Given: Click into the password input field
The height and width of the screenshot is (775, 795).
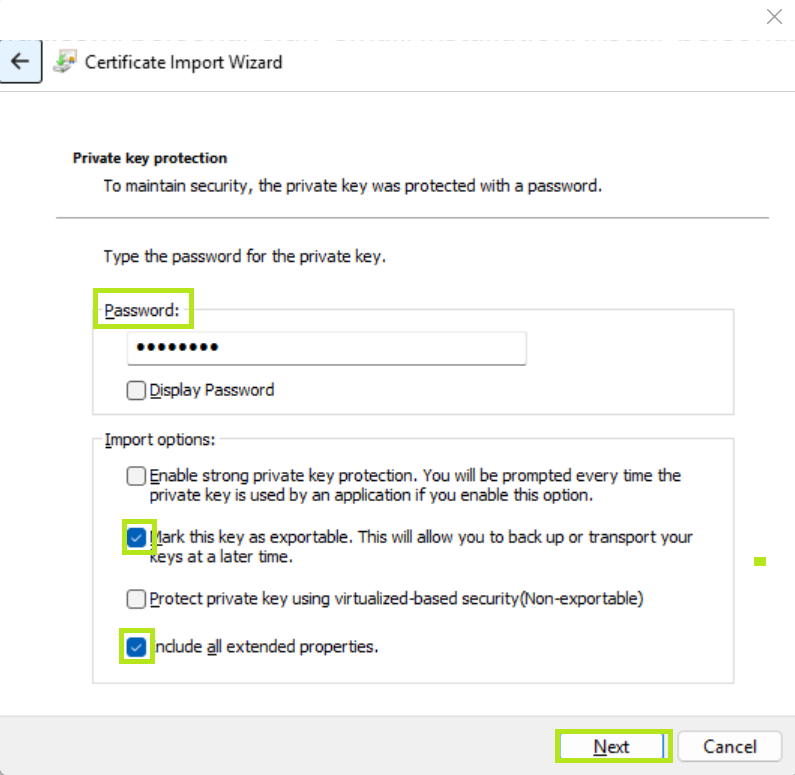Looking at the screenshot, I should pyautogui.click(x=327, y=348).
